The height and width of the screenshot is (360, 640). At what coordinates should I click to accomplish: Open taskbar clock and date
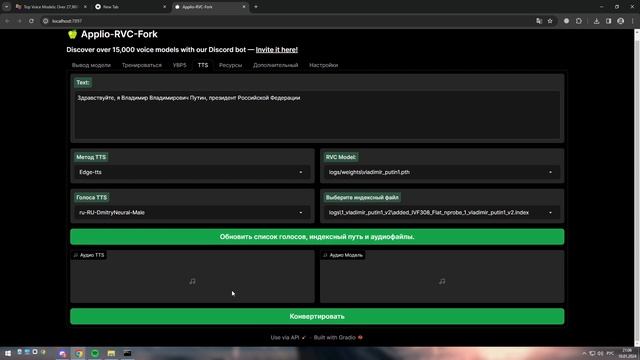pos(626,353)
